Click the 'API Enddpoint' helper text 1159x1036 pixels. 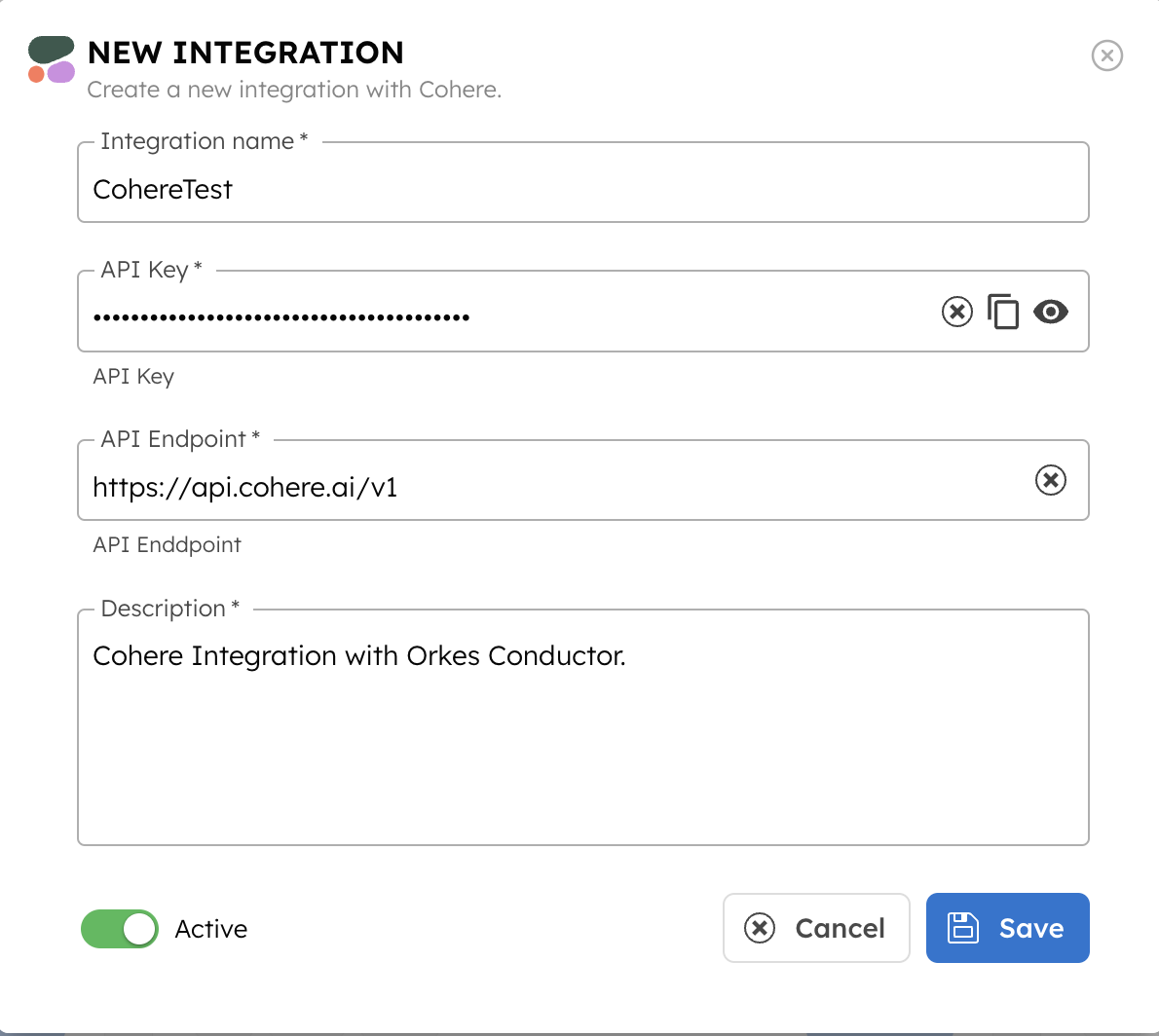pyautogui.click(x=168, y=545)
